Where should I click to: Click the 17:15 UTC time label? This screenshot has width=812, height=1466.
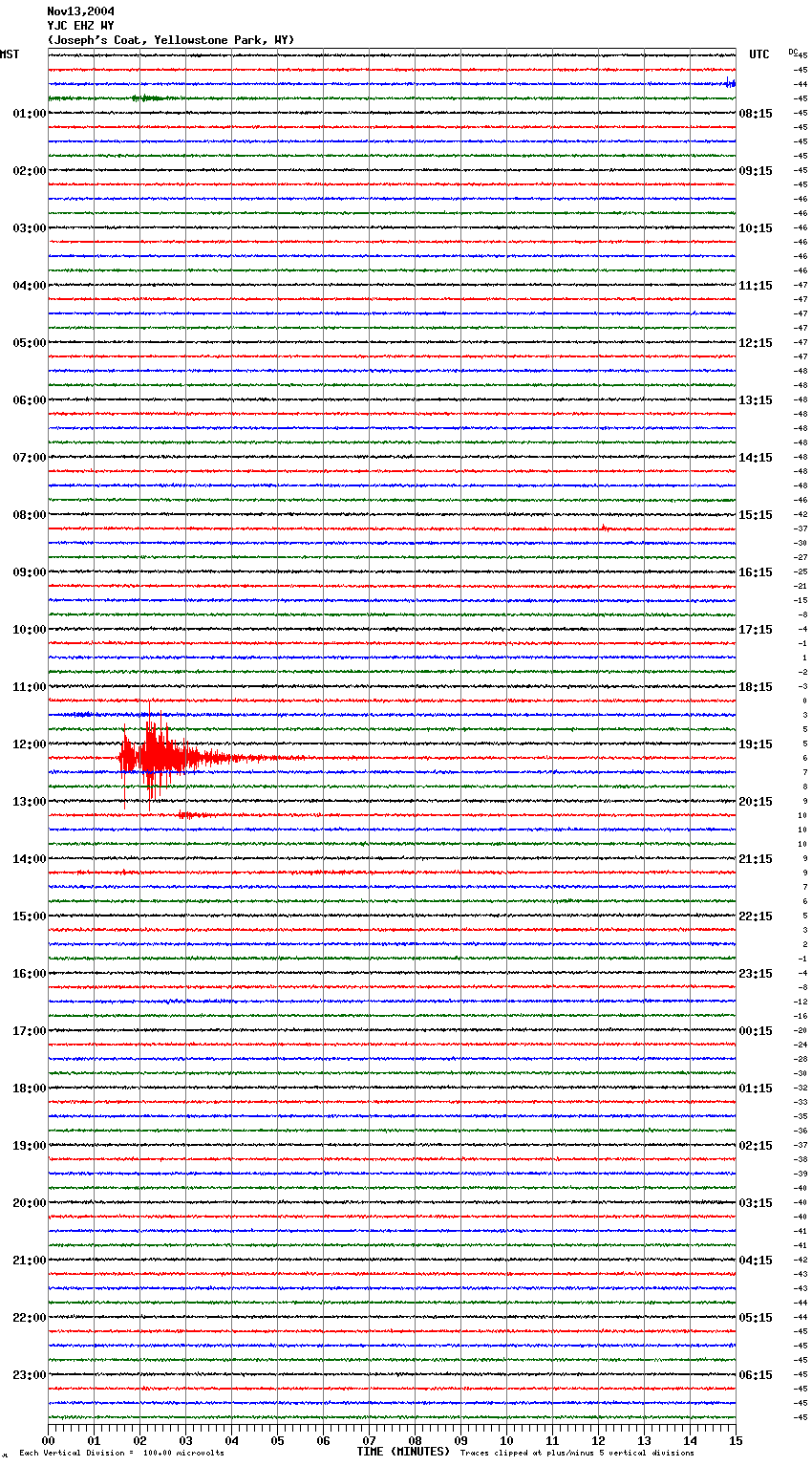756,630
